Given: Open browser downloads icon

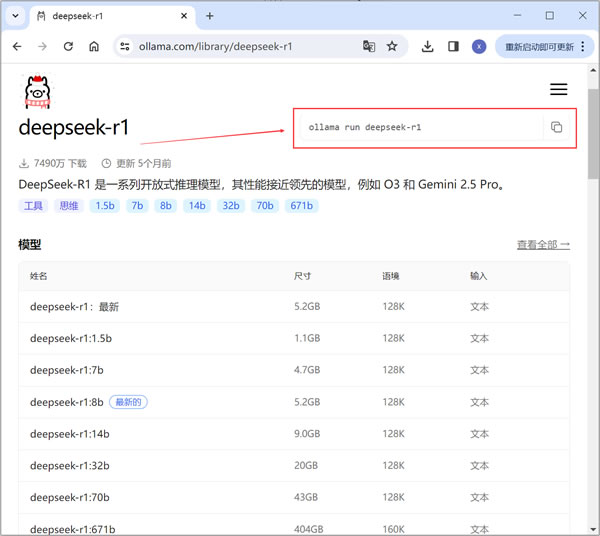Looking at the screenshot, I should pyautogui.click(x=428, y=46).
